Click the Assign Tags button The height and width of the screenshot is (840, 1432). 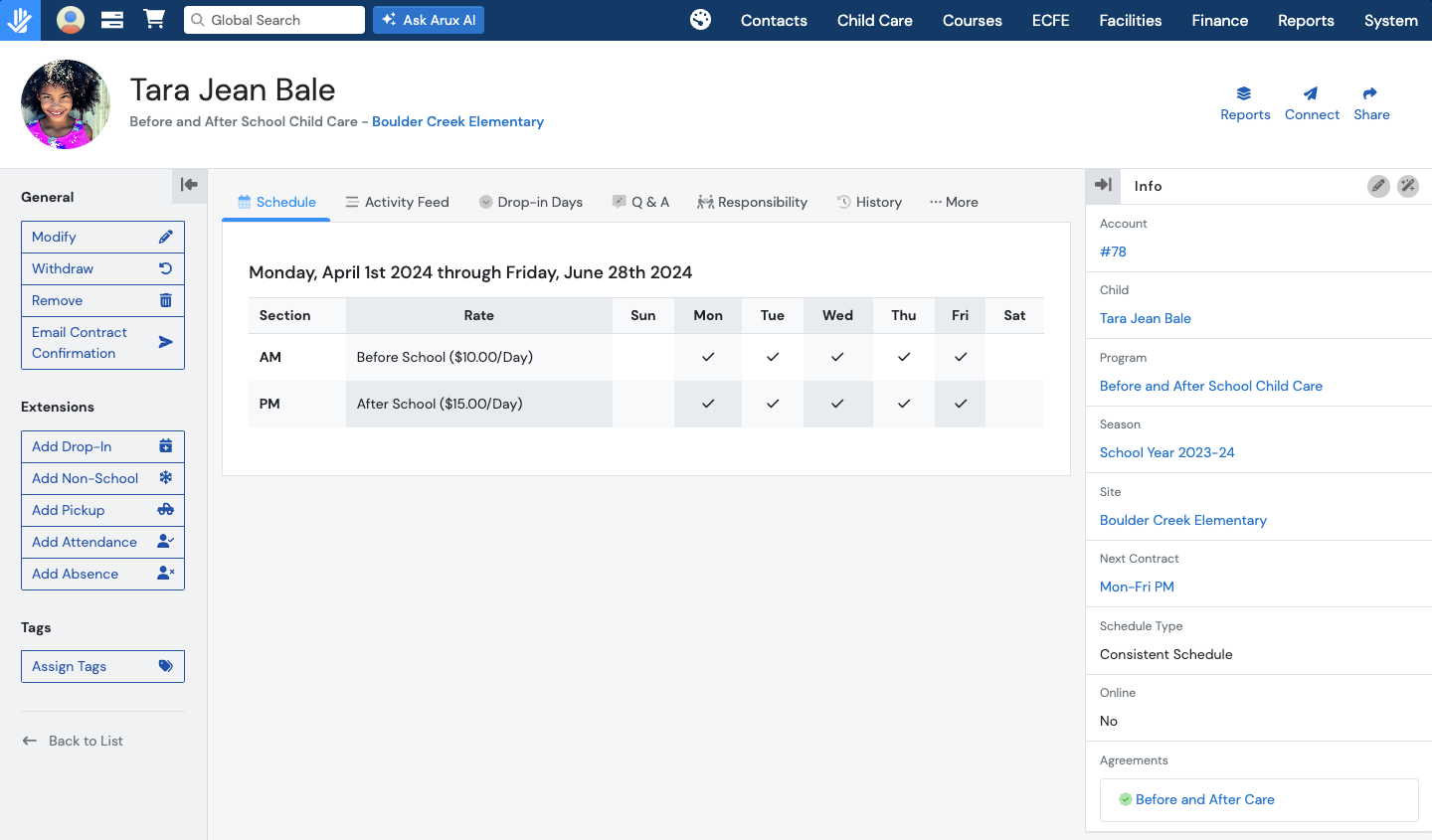click(x=102, y=666)
